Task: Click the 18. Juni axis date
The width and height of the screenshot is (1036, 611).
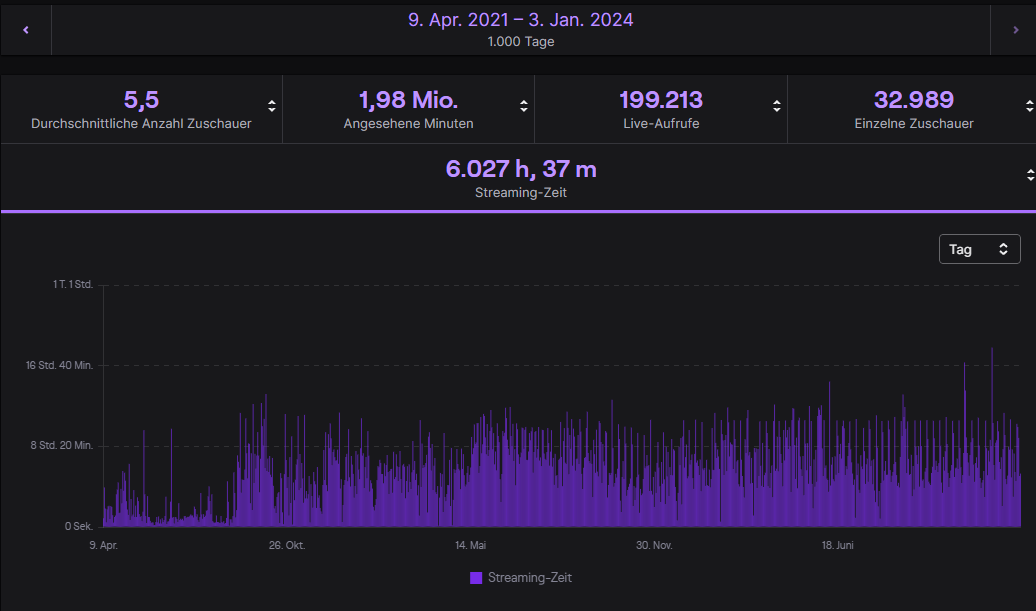Action: (838, 546)
